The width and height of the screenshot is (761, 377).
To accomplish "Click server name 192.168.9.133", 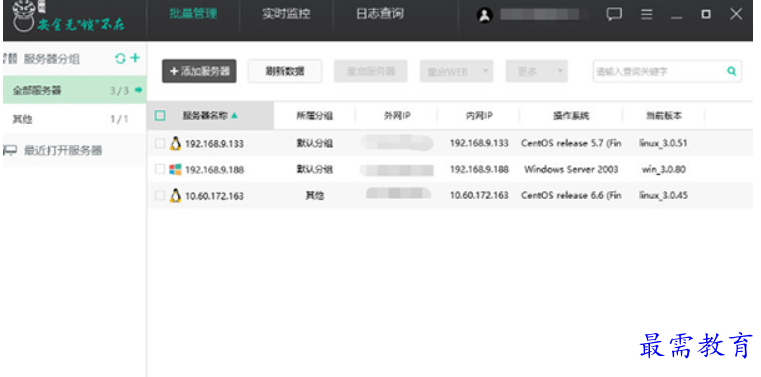I will click(x=214, y=144).
